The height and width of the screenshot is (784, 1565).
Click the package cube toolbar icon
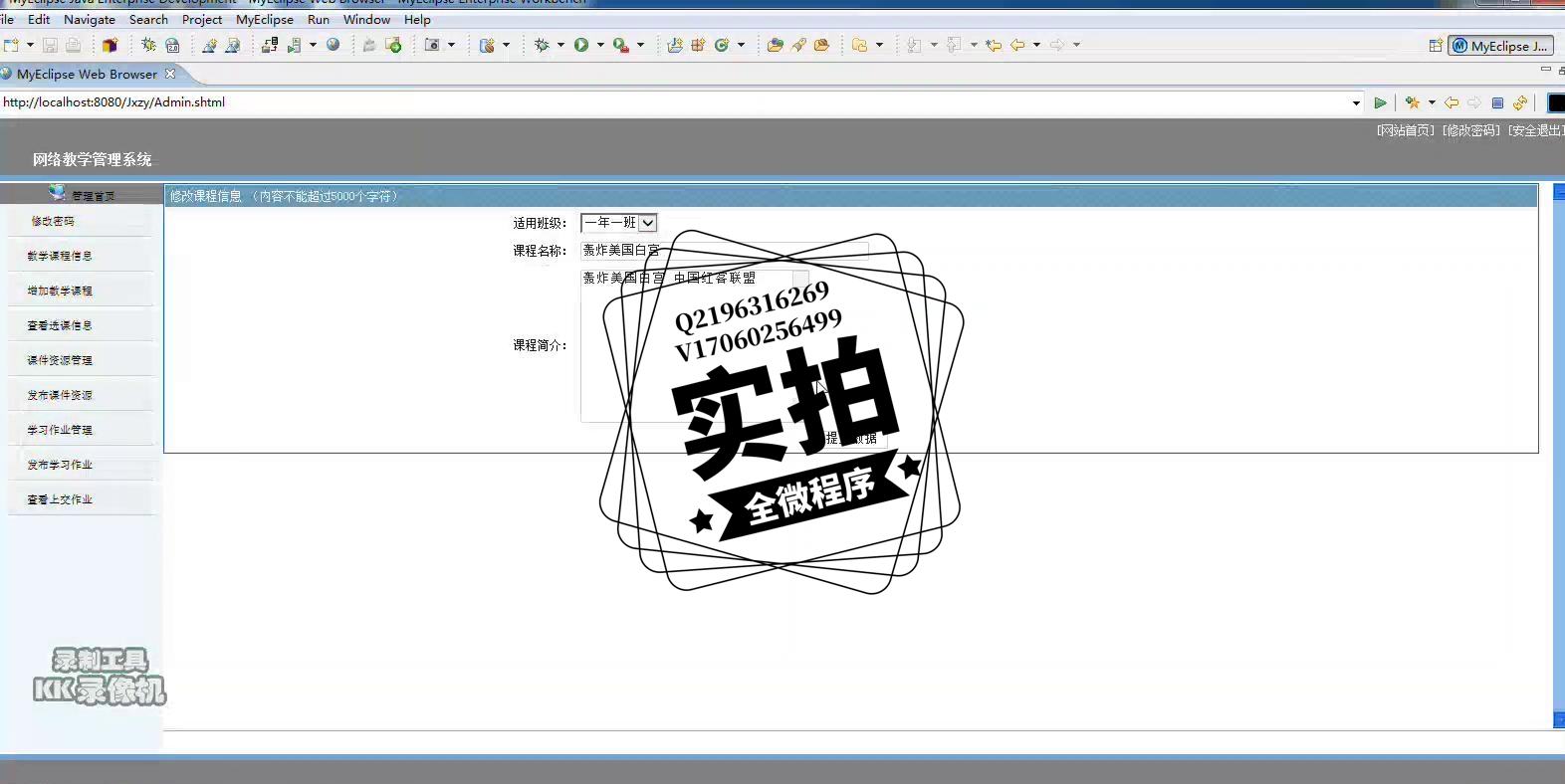pos(110,45)
